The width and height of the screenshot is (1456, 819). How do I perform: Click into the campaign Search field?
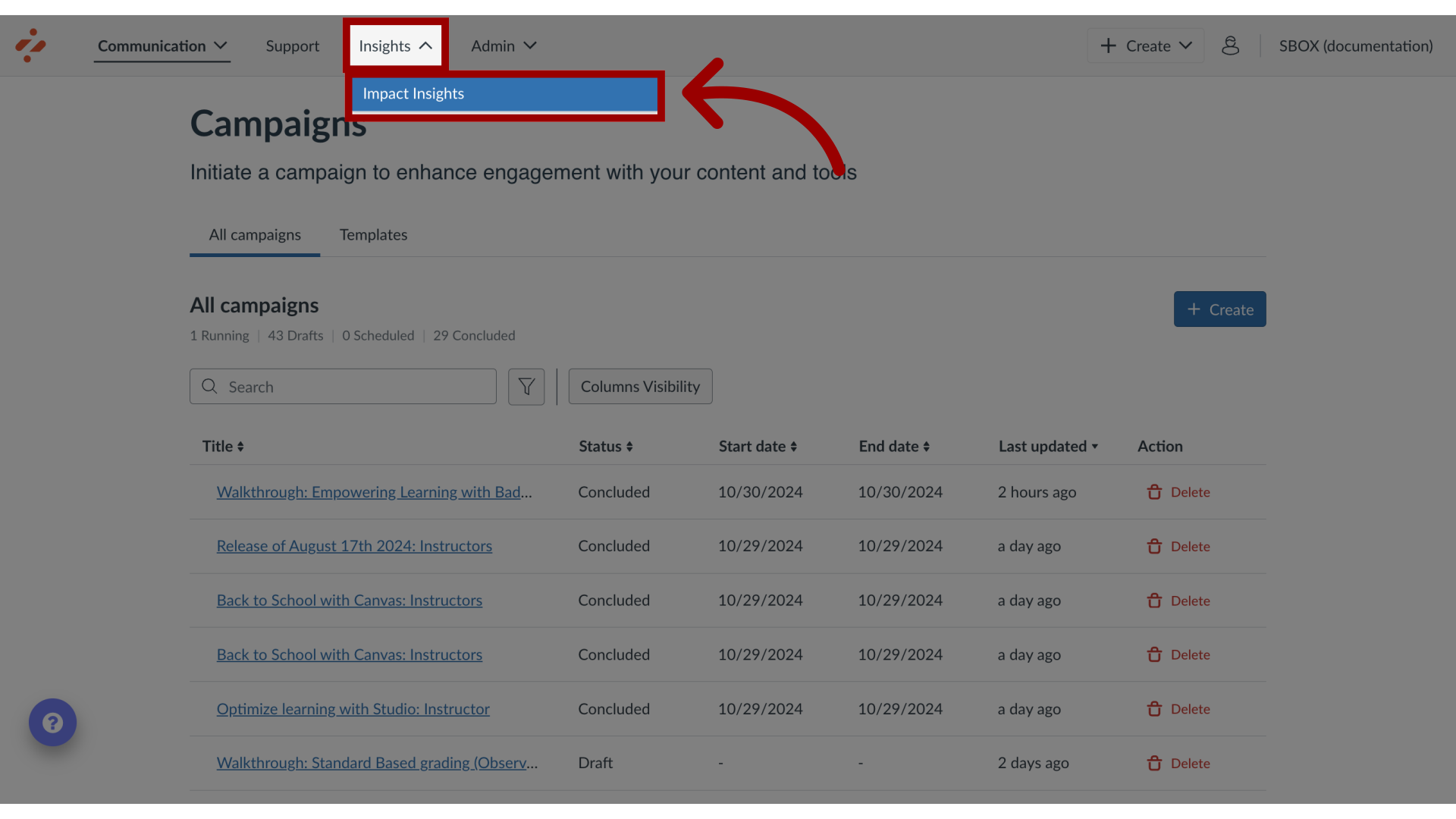coord(343,387)
